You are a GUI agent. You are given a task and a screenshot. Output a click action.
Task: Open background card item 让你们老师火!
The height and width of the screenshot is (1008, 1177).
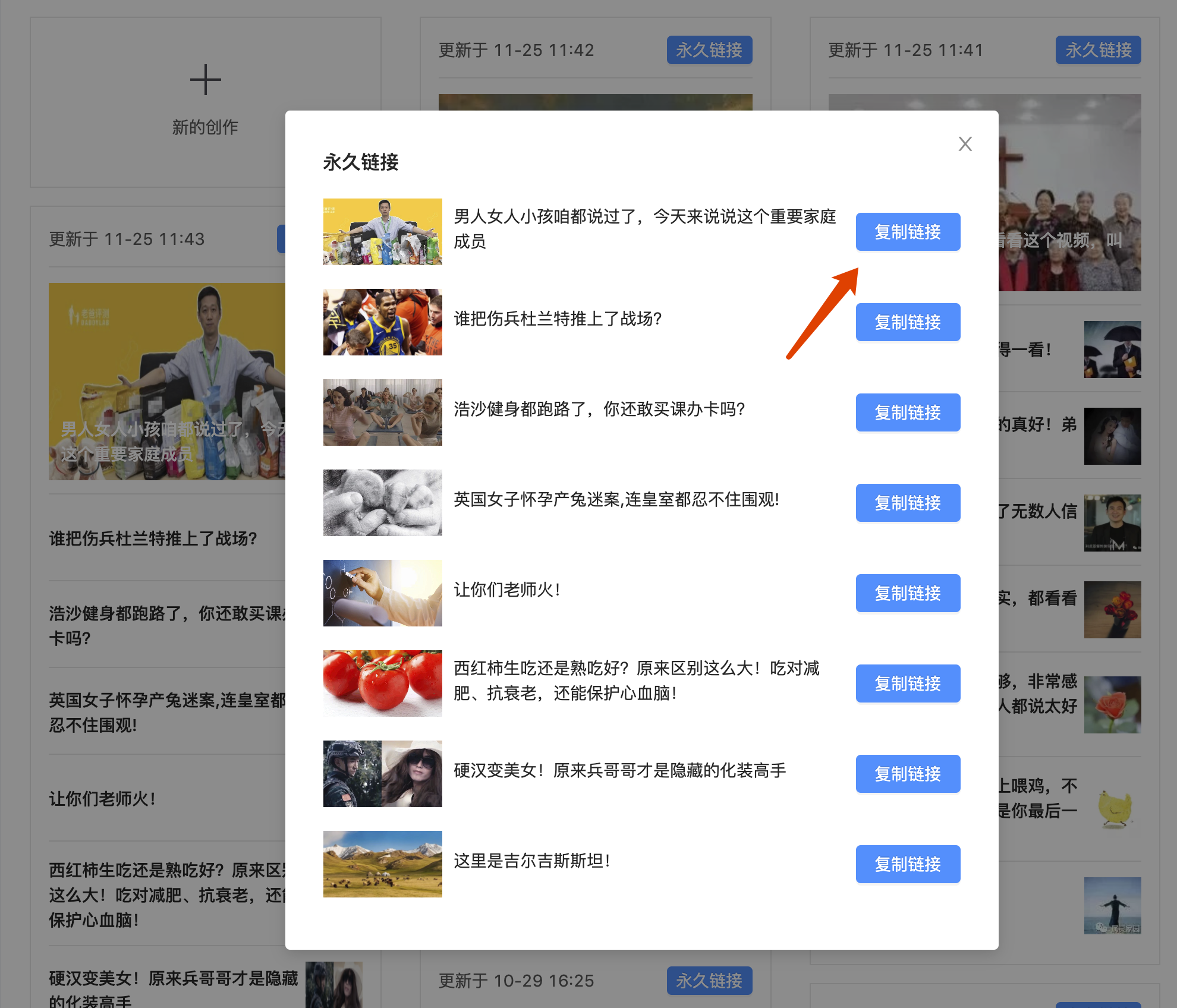click(x=102, y=799)
